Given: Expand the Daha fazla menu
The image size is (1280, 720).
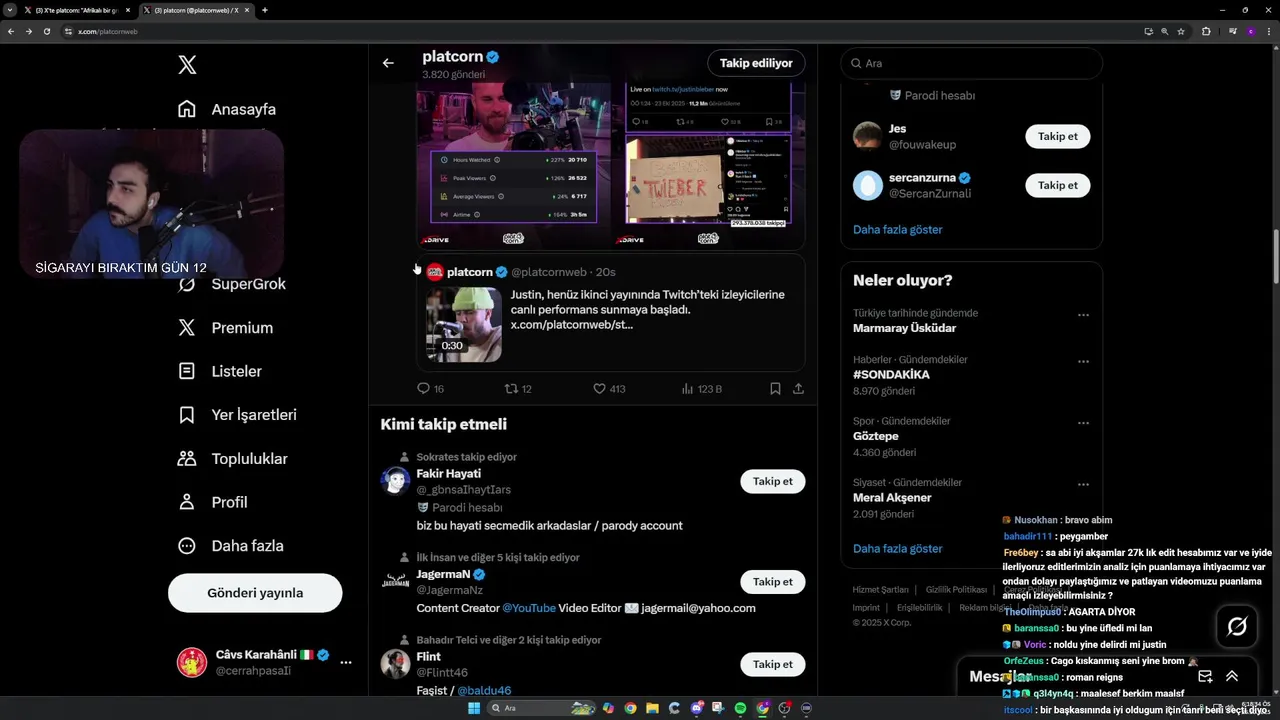Looking at the screenshot, I should (x=230, y=546).
